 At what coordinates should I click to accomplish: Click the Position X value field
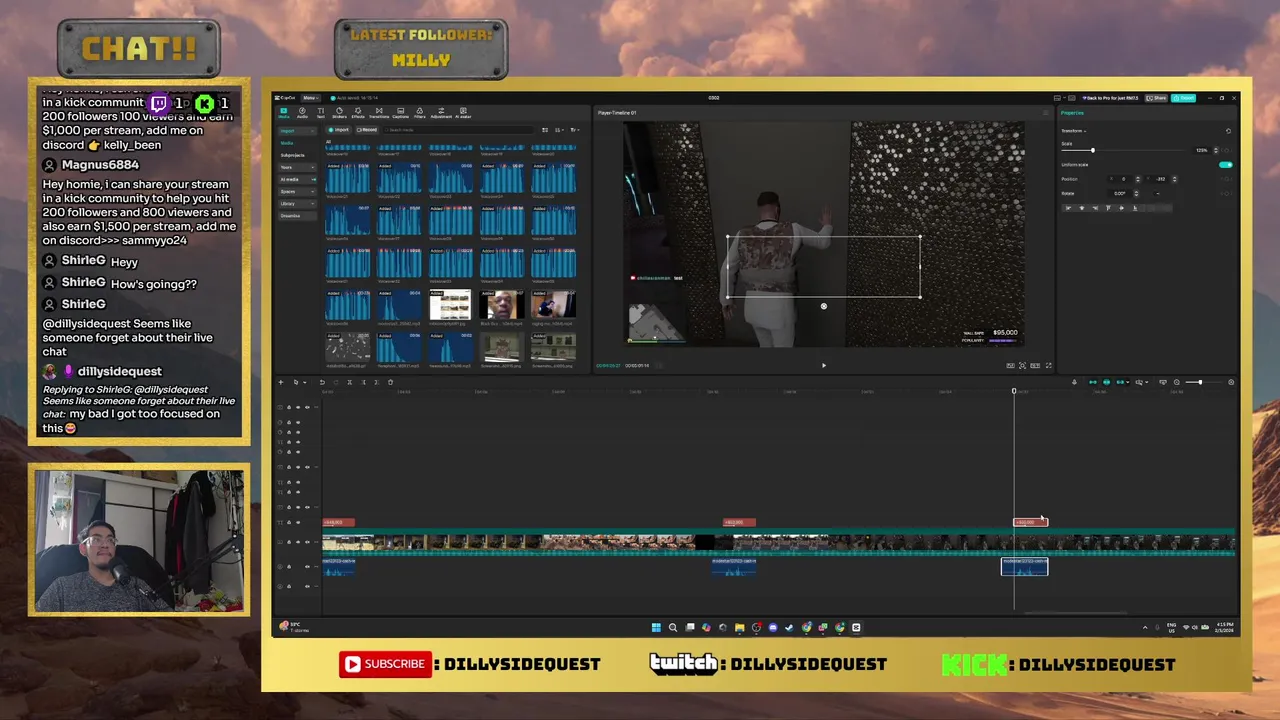(1123, 179)
